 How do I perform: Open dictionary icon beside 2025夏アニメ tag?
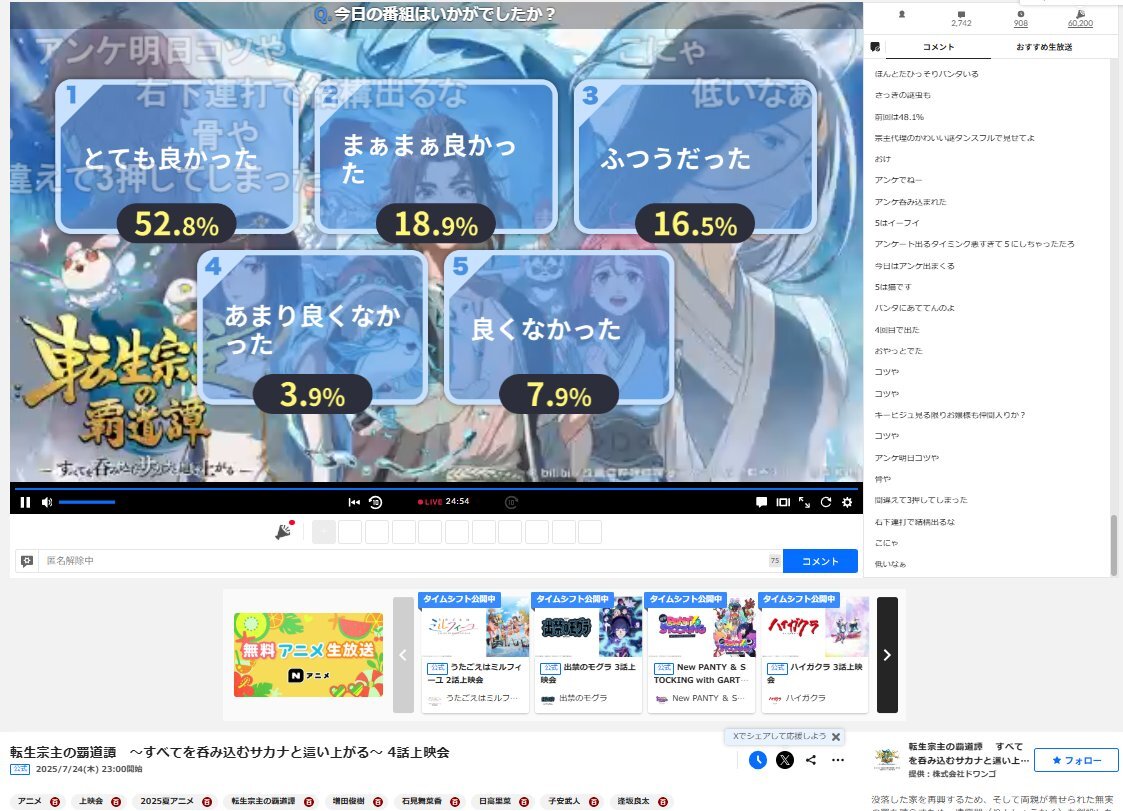coord(207,802)
